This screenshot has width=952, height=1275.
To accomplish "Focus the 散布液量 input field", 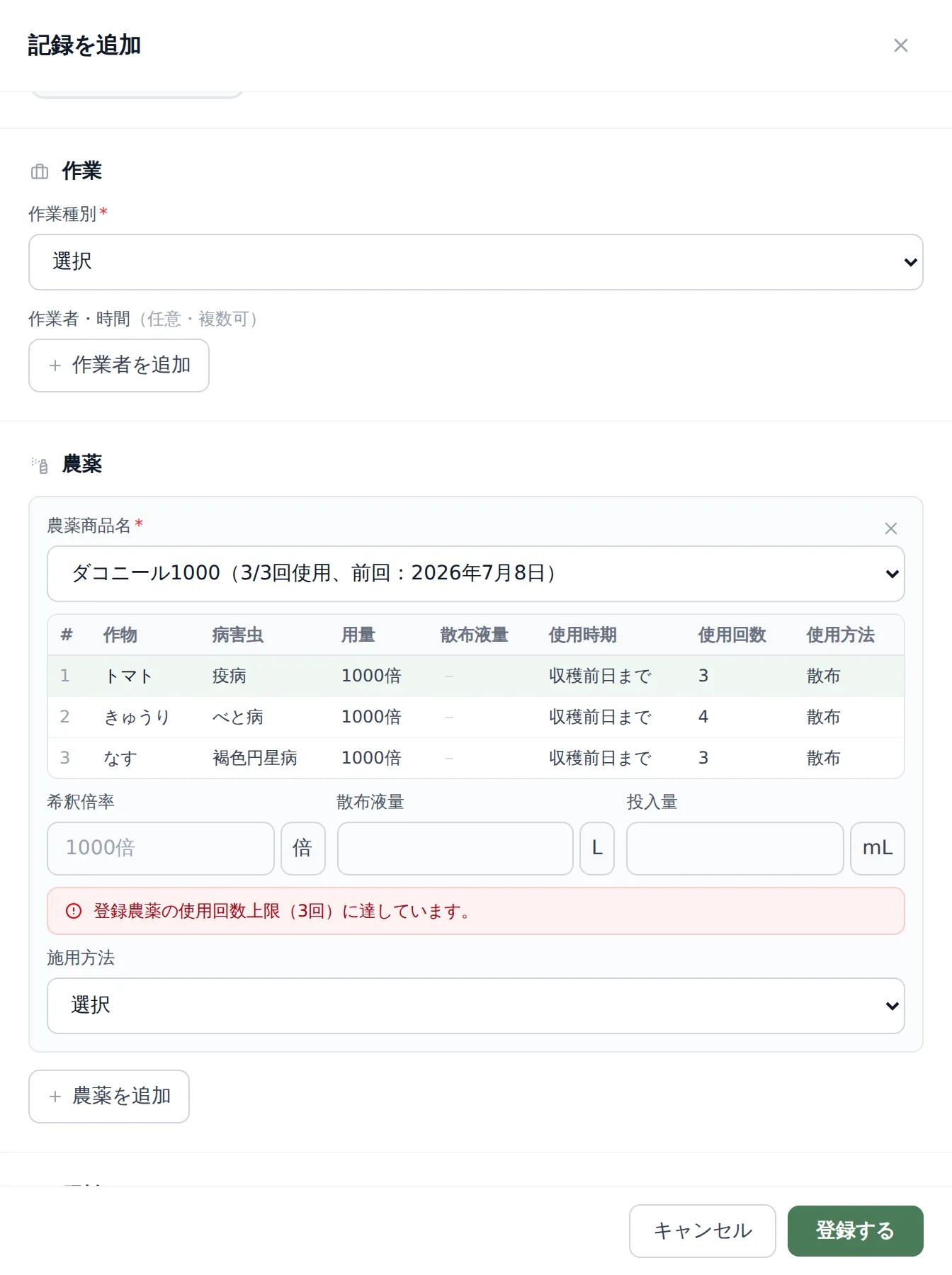I will click(x=455, y=849).
